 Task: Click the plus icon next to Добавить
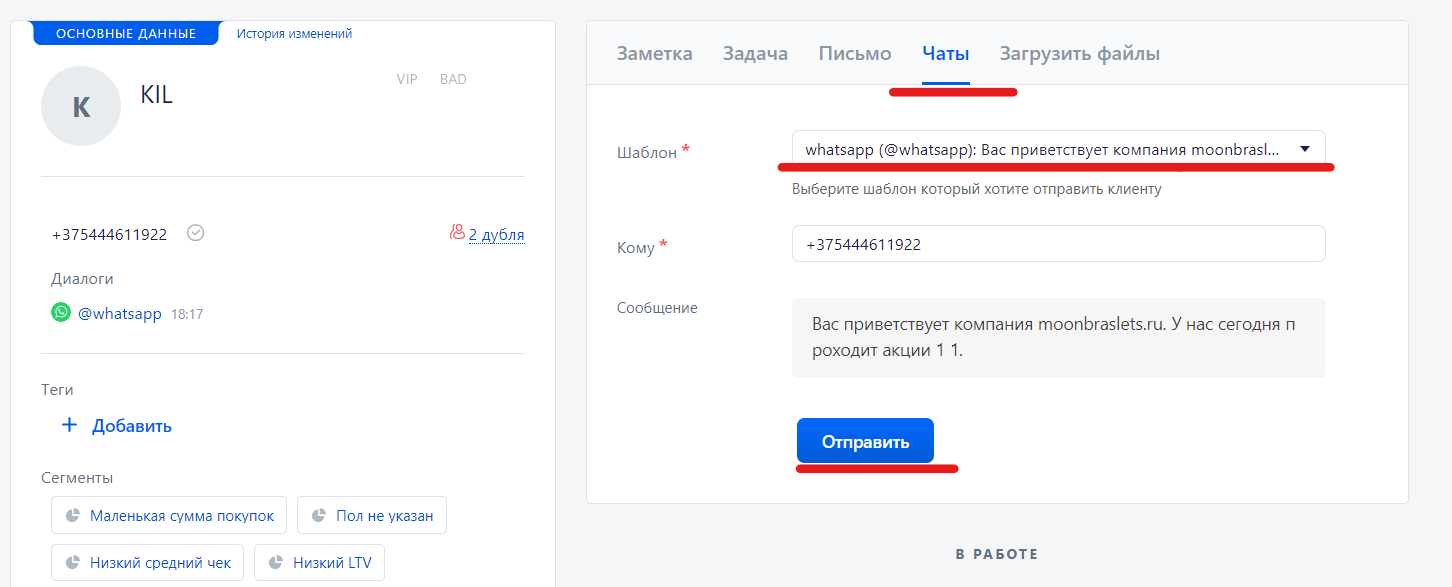point(69,425)
